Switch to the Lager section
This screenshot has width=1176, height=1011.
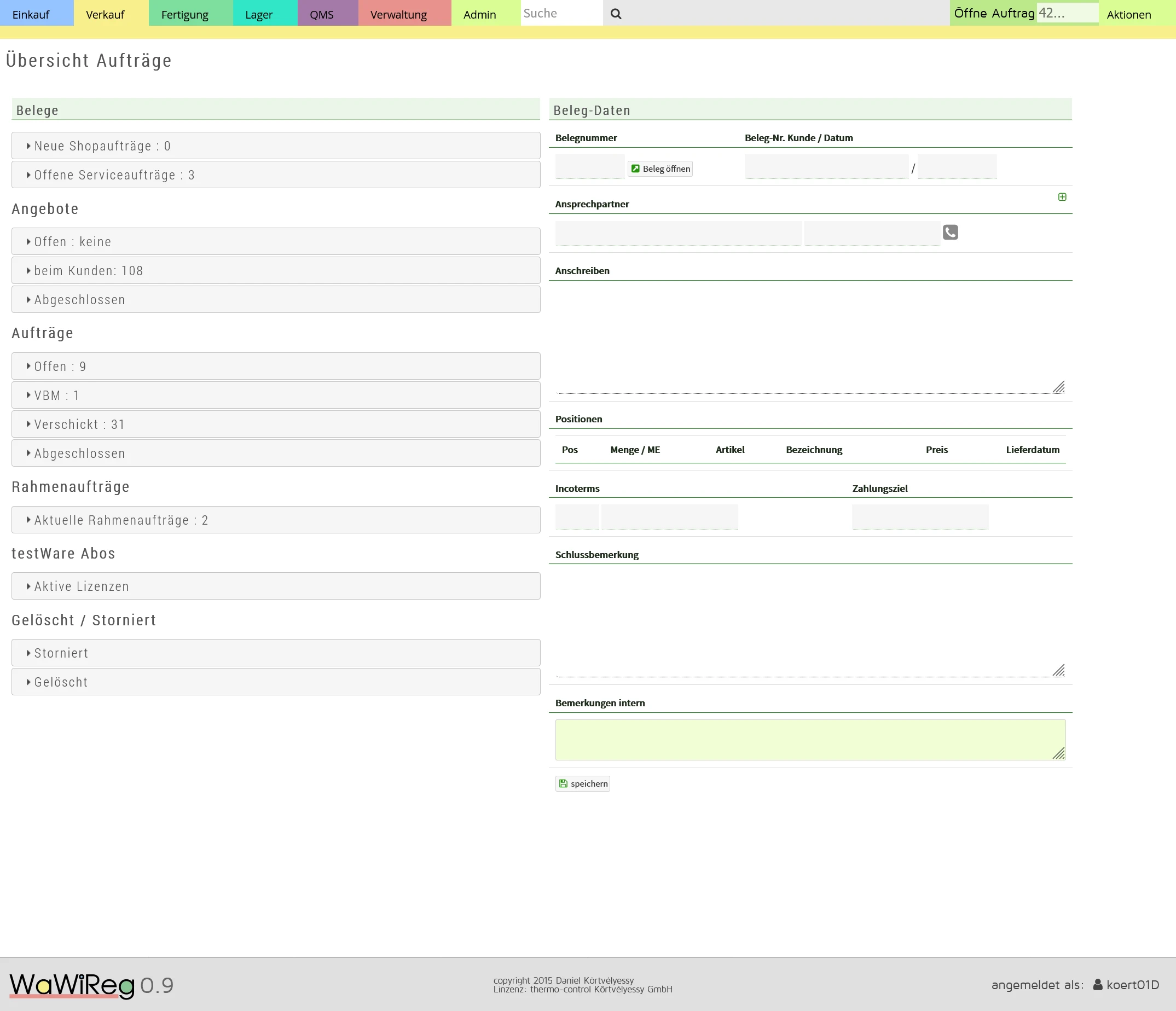(x=258, y=14)
